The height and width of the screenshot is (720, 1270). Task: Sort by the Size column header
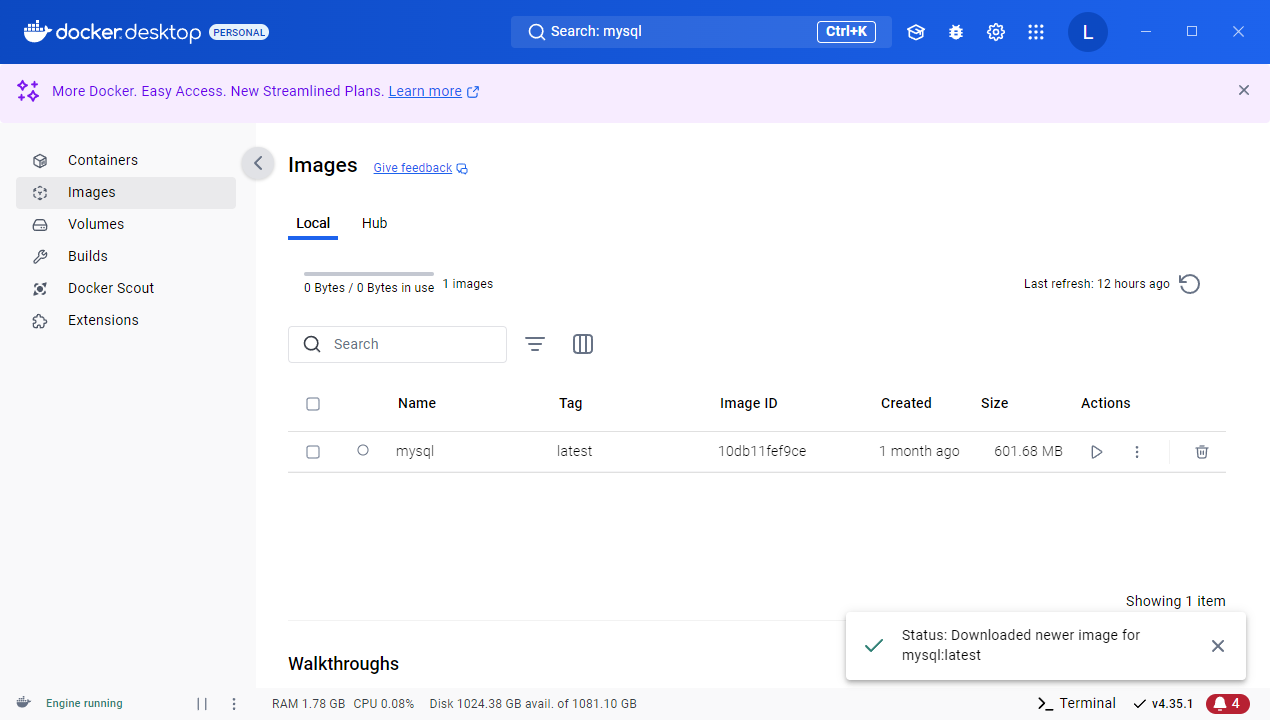click(994, 403)
